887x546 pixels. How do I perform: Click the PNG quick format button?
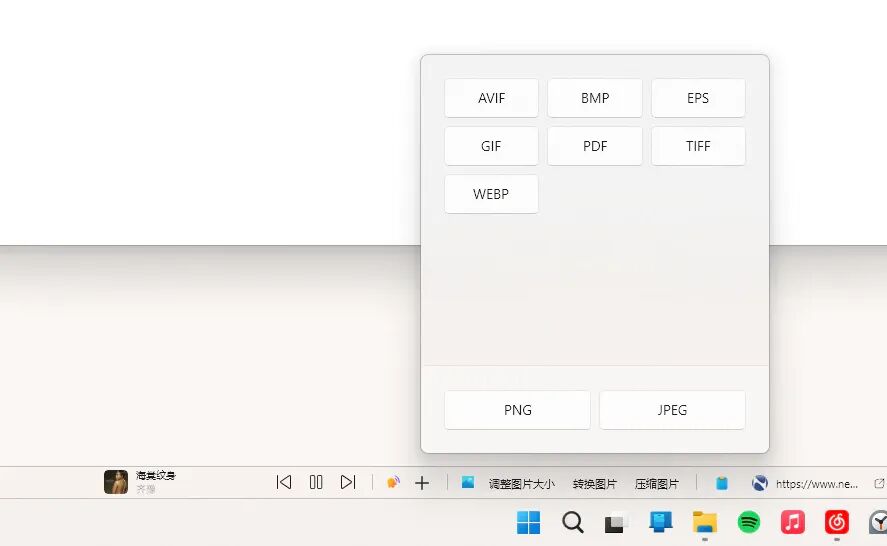(517, 410)
